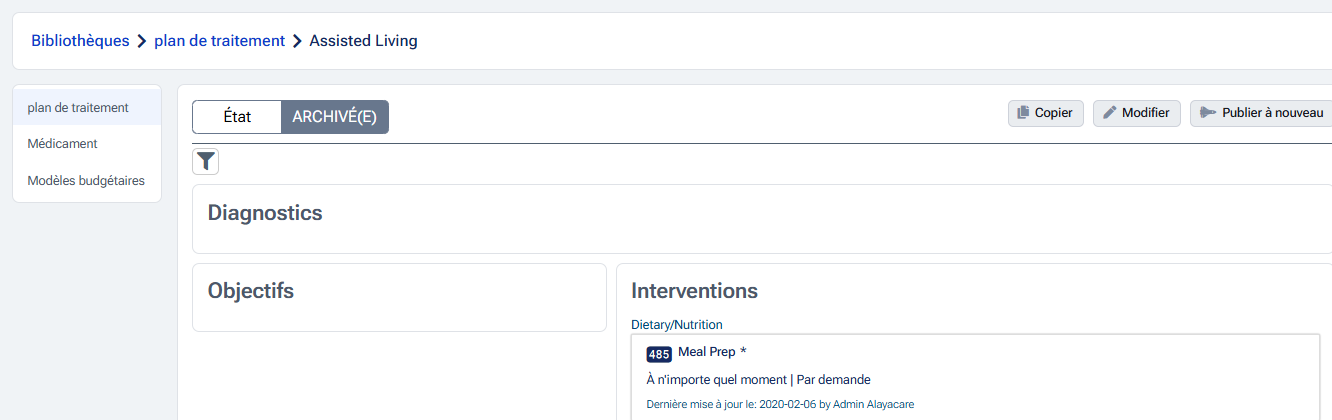Switch to the Médicament sidebar item
The height and width of the screenshot is (420, 1332).
tap(62, 143)
